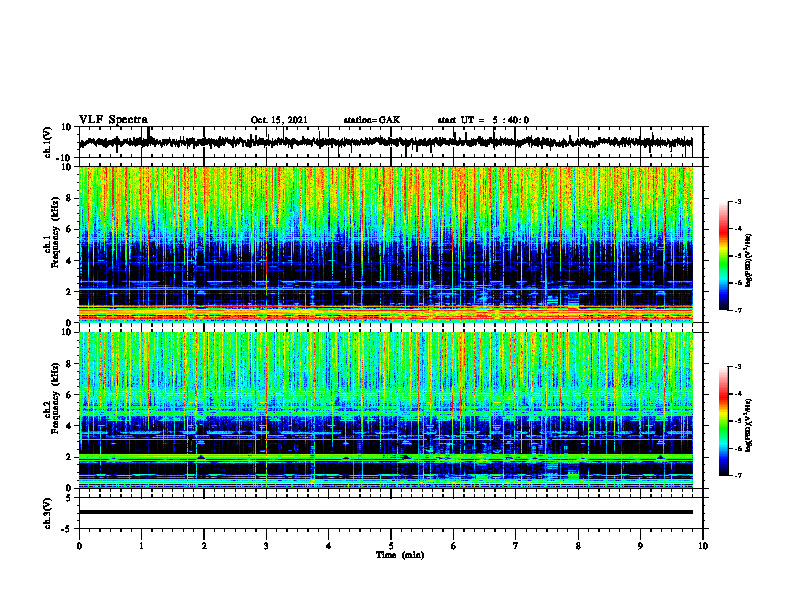Click the "VLF Spectra" plot title

tap(113, 120)
